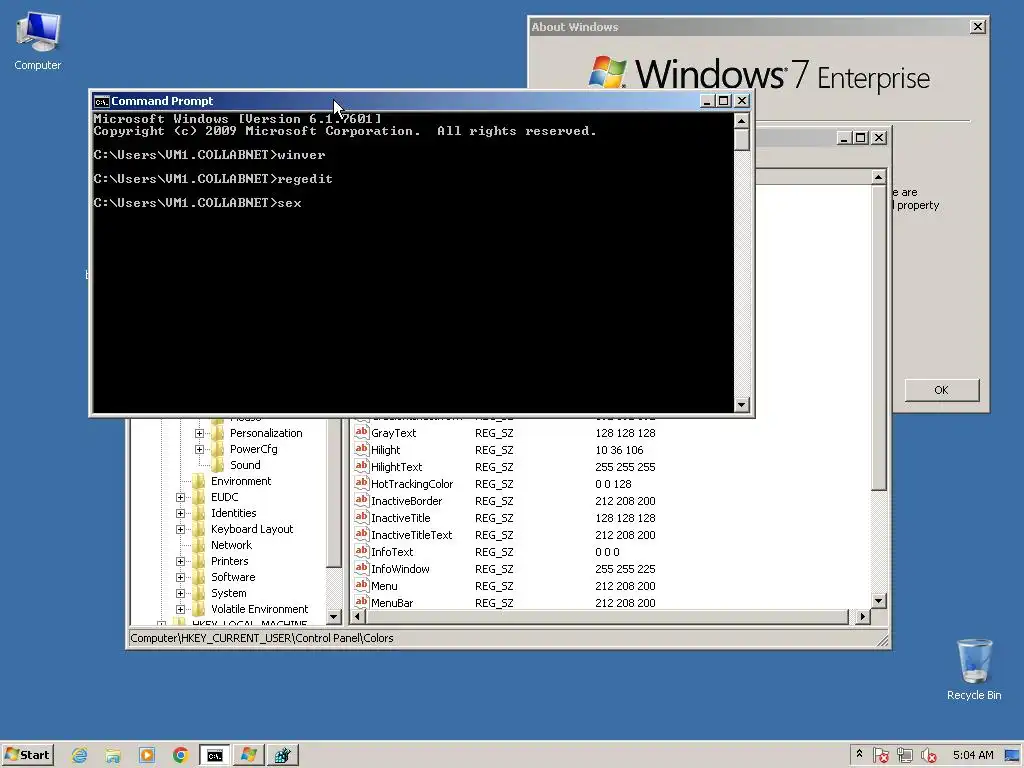Select the HilightText string value icon
Screen dimensions: 1024x768
tap(361, 466)
